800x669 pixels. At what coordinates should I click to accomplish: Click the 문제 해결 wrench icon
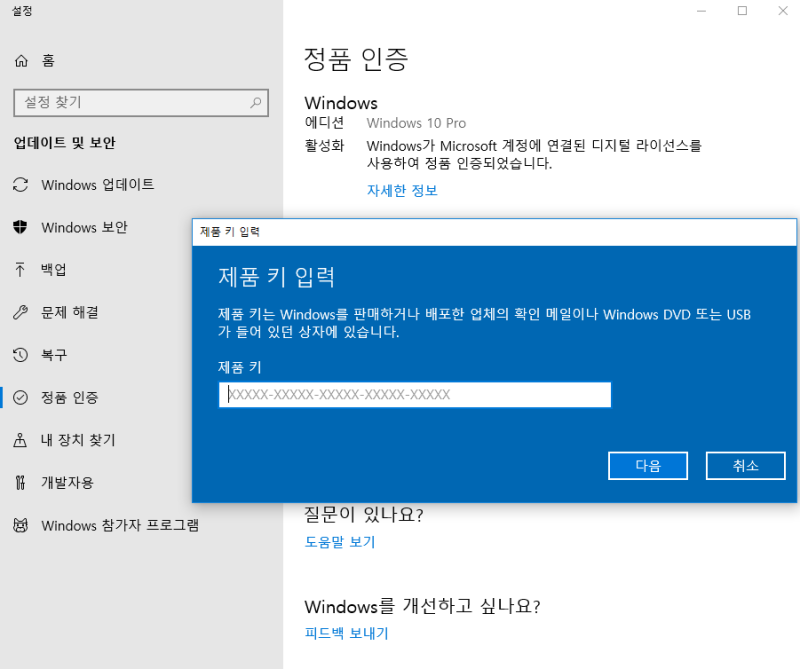tap(20, 312)
